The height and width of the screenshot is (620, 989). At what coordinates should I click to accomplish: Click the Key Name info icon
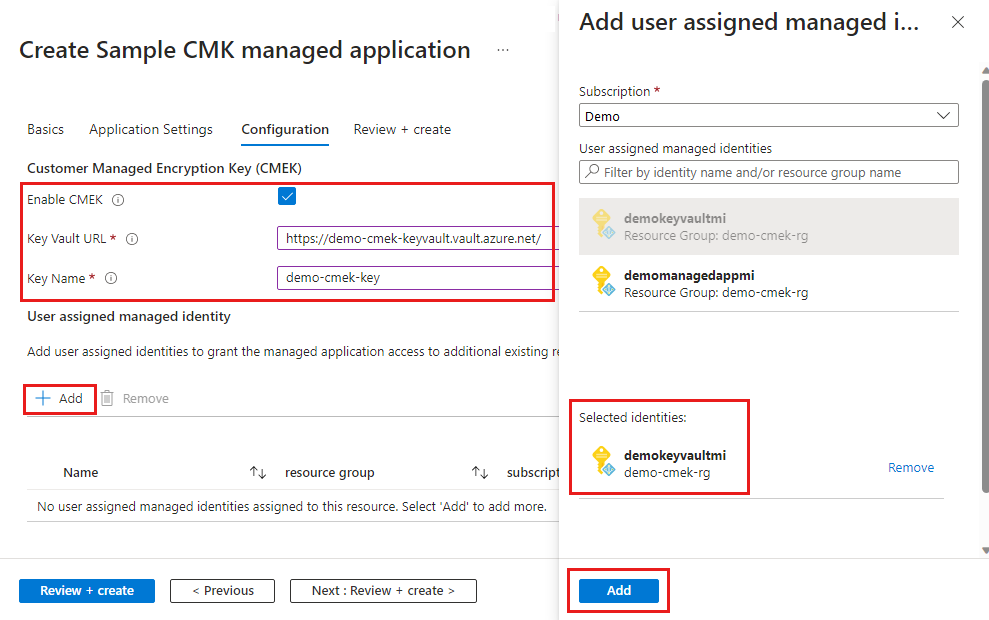pos(111,277)
